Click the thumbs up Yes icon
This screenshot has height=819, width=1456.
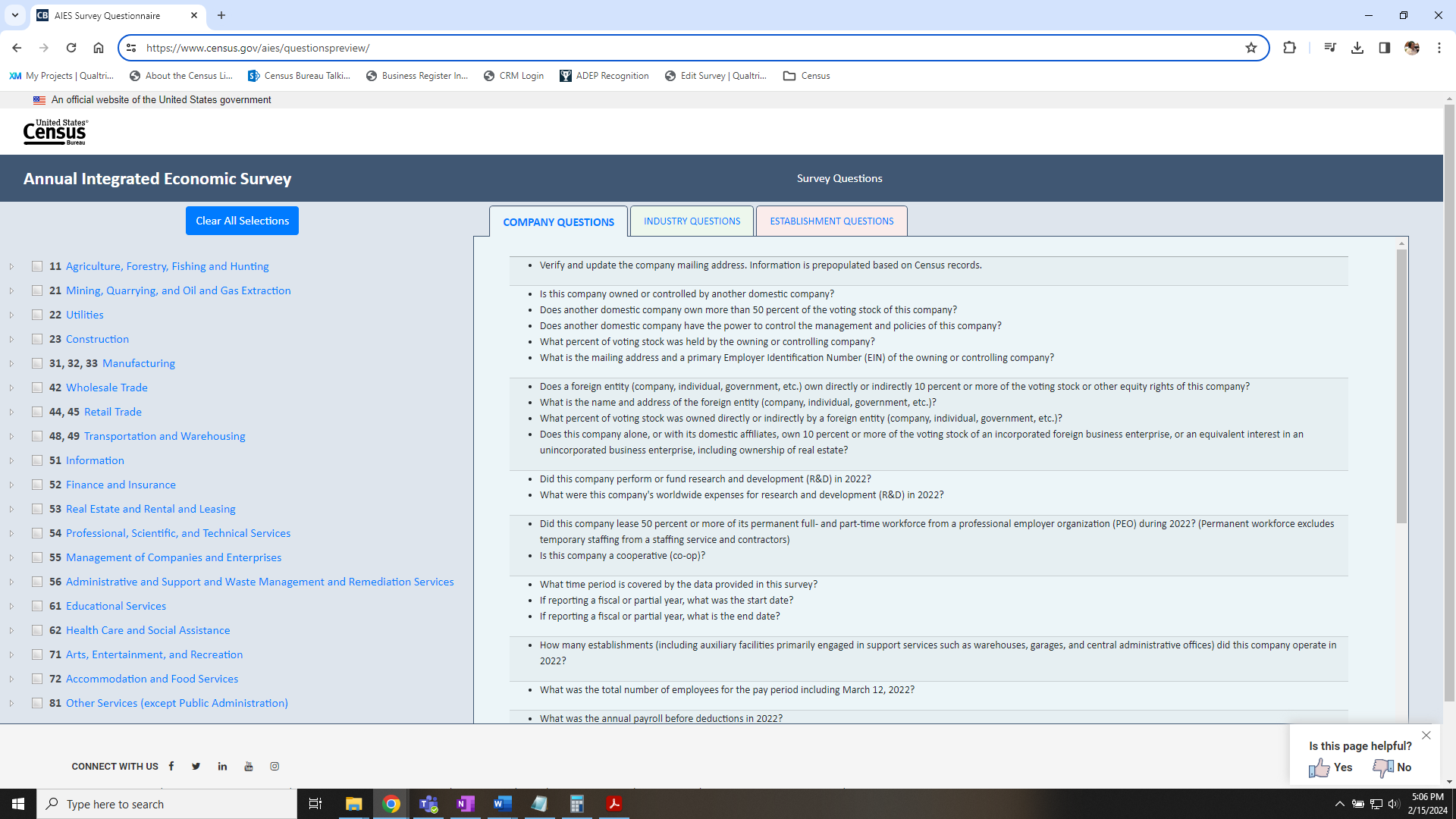(x=1319, y=767)
